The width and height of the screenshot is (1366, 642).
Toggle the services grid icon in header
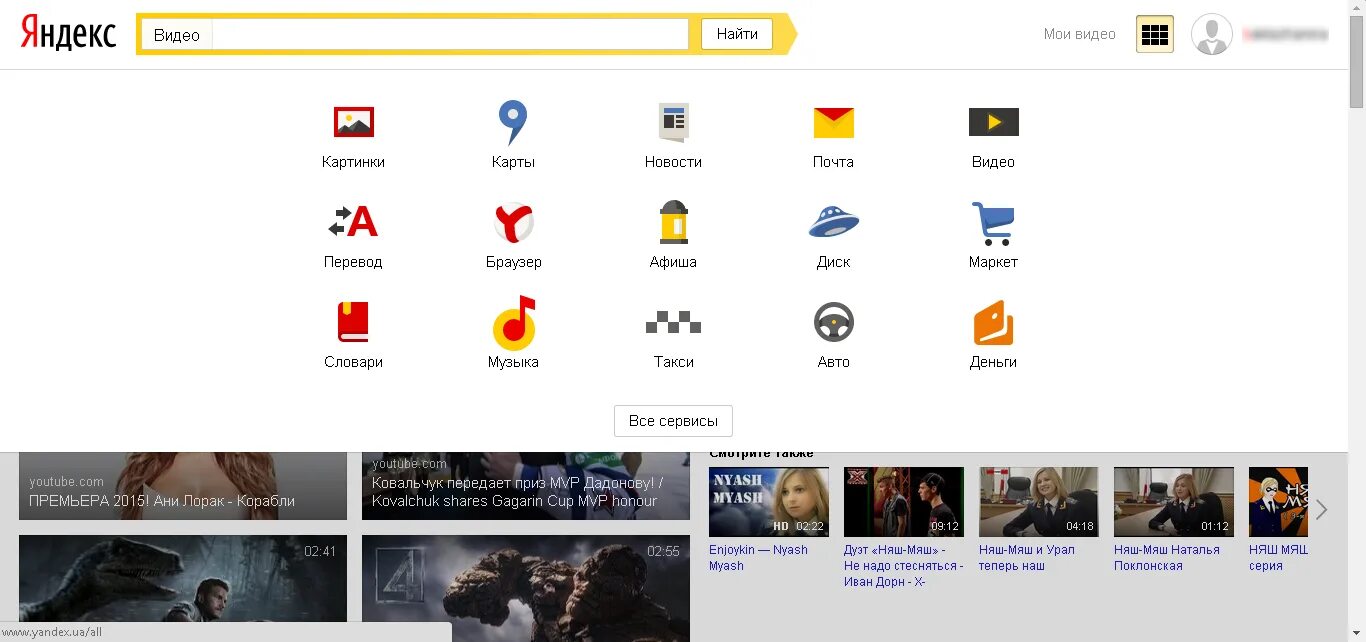click(1155, 34)
